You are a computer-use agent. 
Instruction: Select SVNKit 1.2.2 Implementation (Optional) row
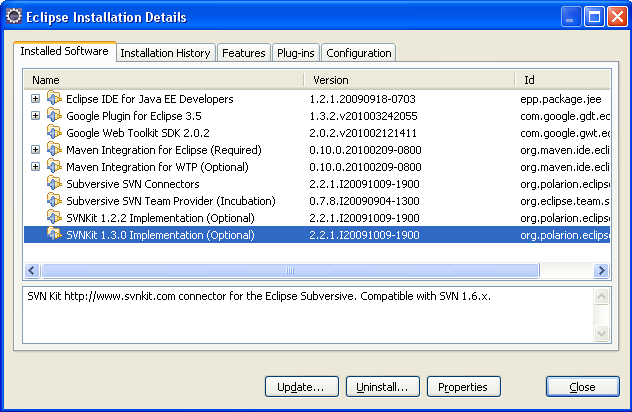point(317,217)
